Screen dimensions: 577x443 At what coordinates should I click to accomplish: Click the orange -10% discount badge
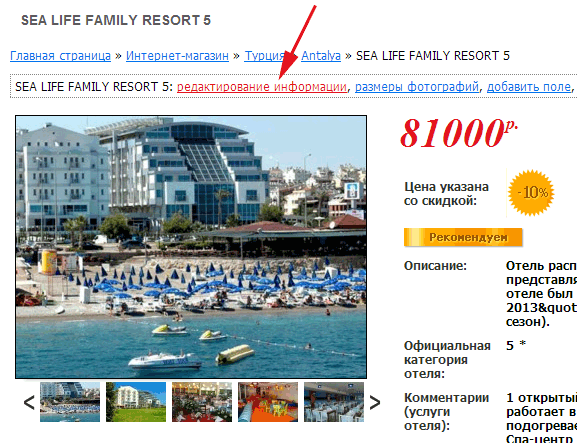531,192
